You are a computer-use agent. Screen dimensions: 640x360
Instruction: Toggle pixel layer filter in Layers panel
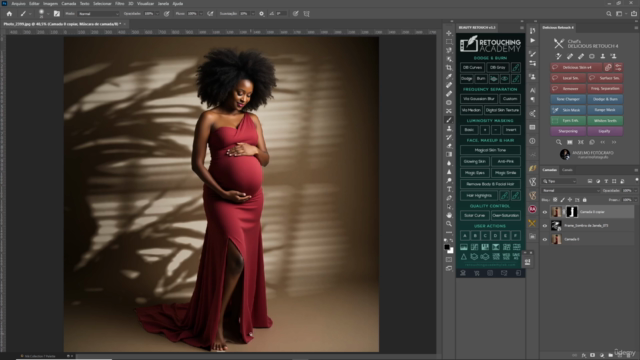[590, 181]
